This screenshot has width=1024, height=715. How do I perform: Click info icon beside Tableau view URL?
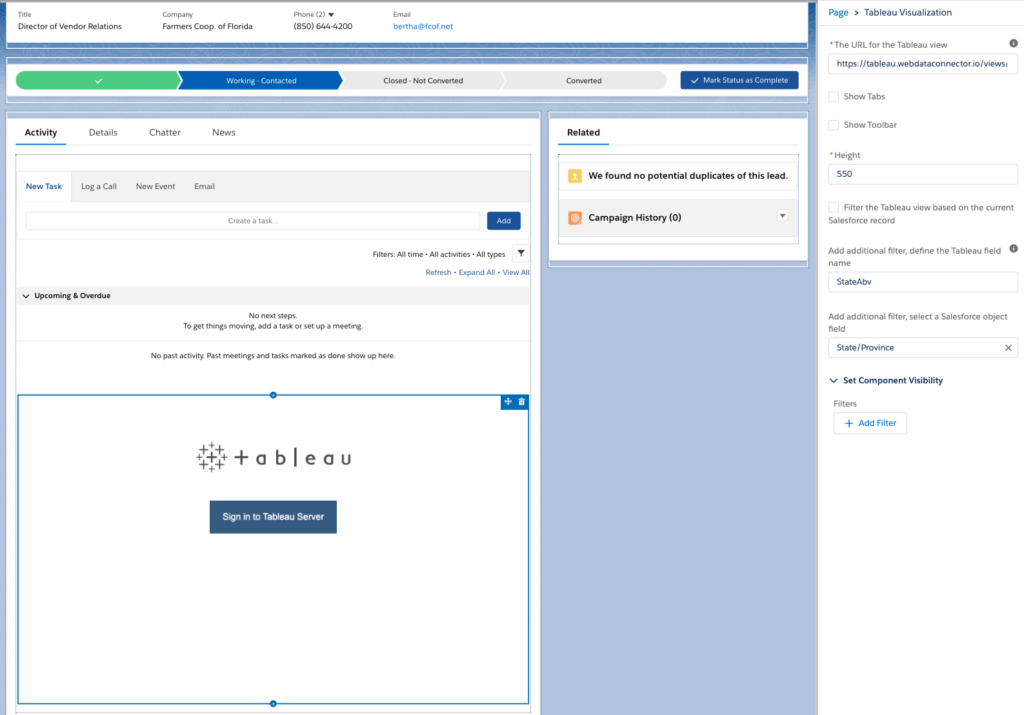coord(1013,44)
